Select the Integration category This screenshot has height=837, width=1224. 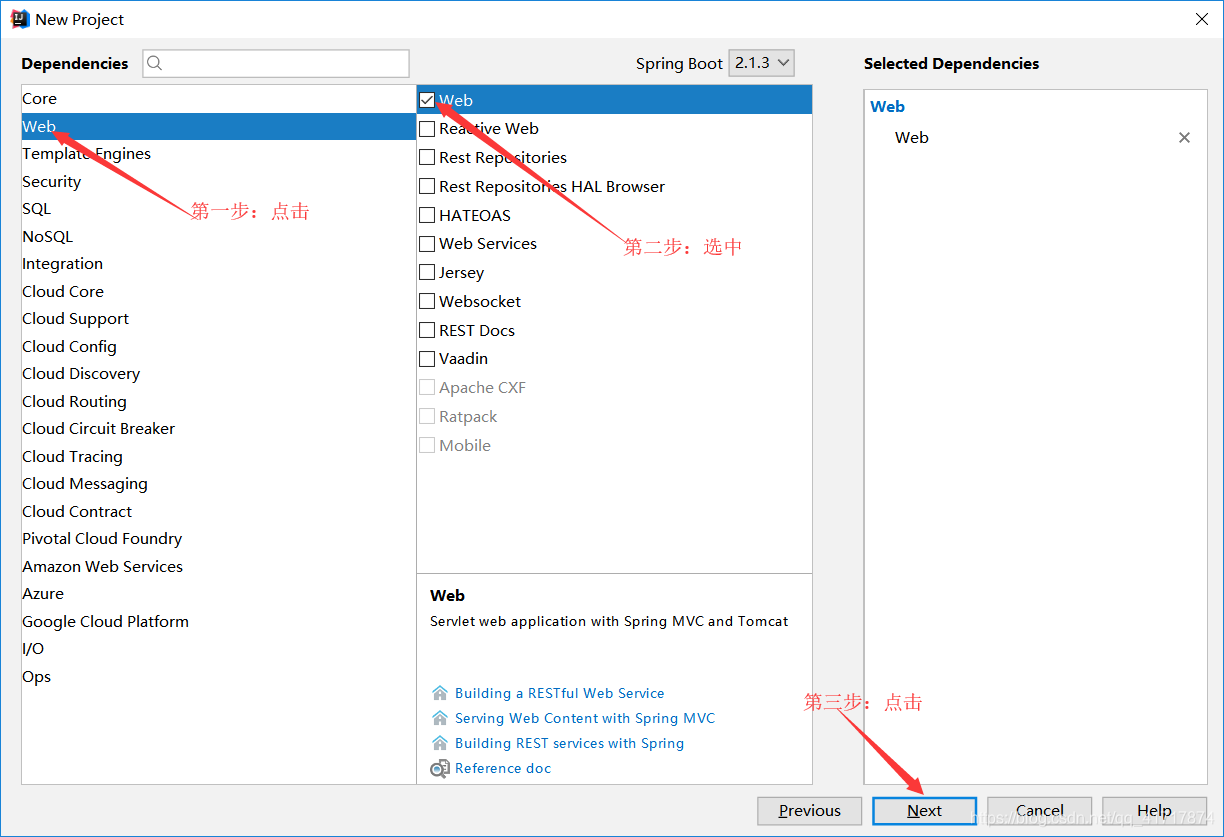point(218,264)
